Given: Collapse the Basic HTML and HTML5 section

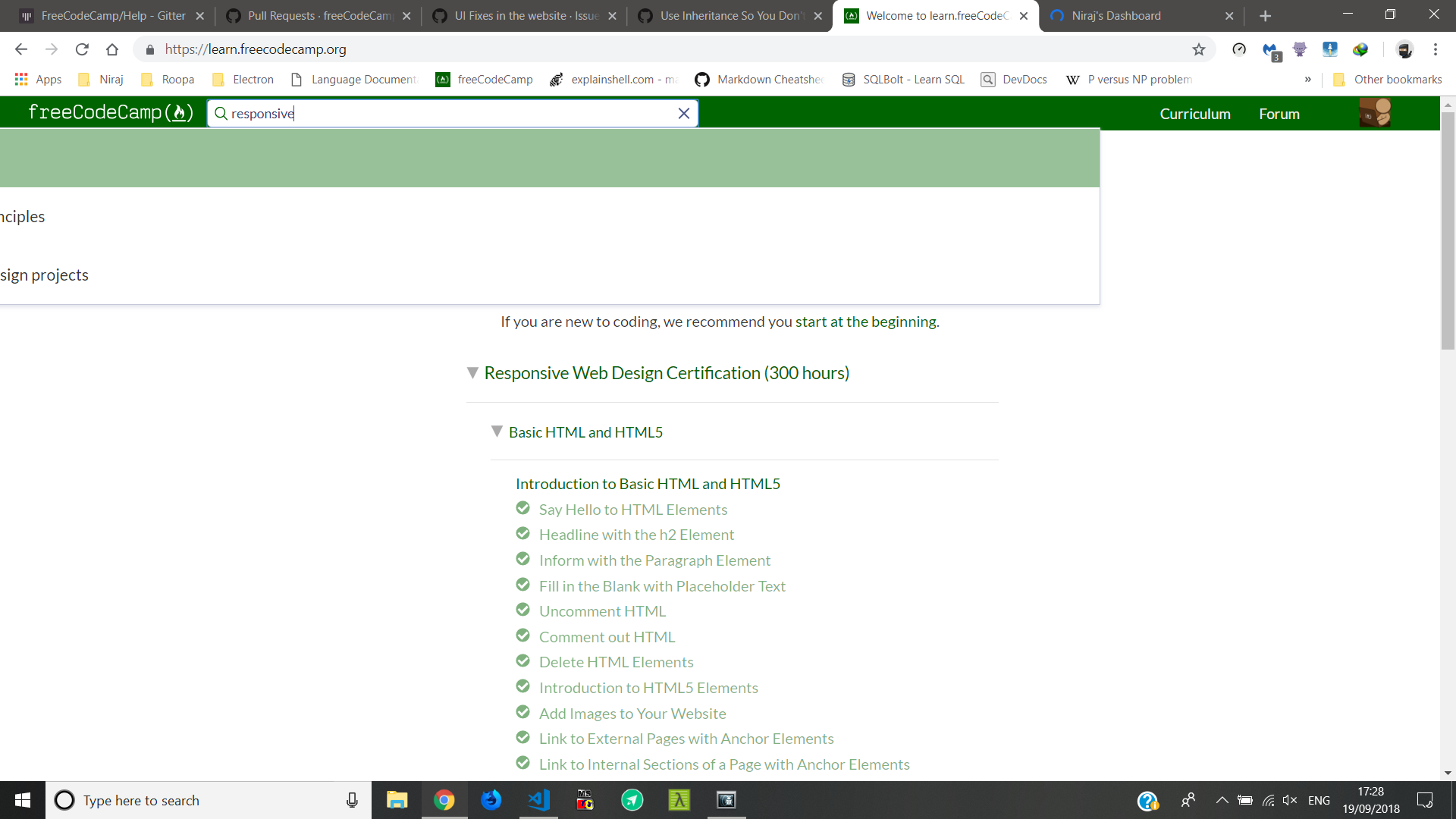Looking at the screenshot, I should click(x=497, y=431).
